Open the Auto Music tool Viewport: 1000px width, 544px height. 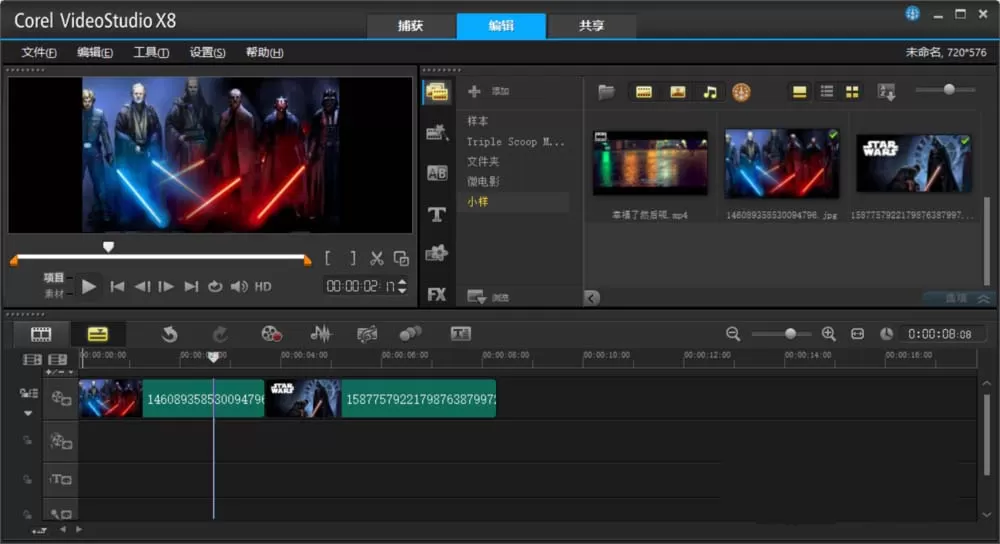tap(367, 334)
